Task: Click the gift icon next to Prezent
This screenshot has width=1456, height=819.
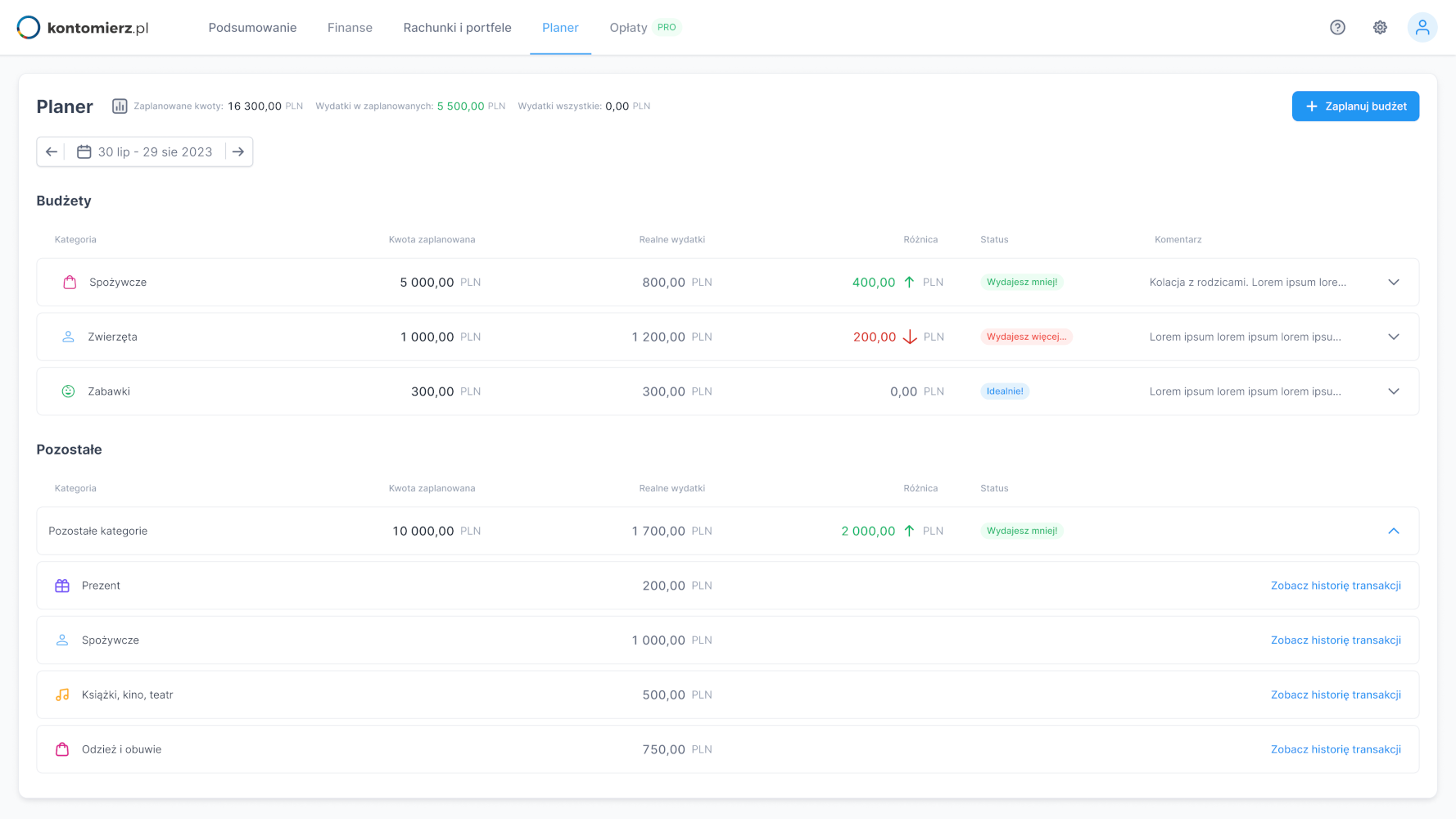Action: click(62, 586)
